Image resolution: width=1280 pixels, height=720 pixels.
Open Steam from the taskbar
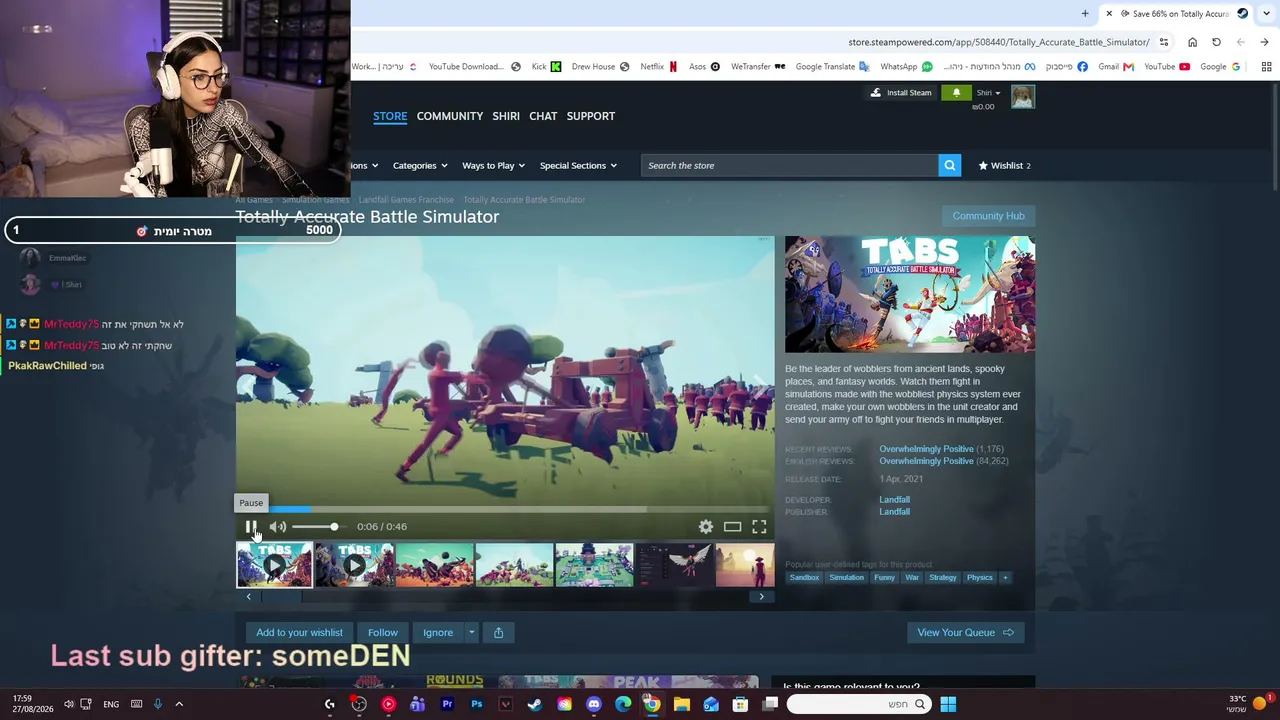pyautogui.click(x=535, y=704)
